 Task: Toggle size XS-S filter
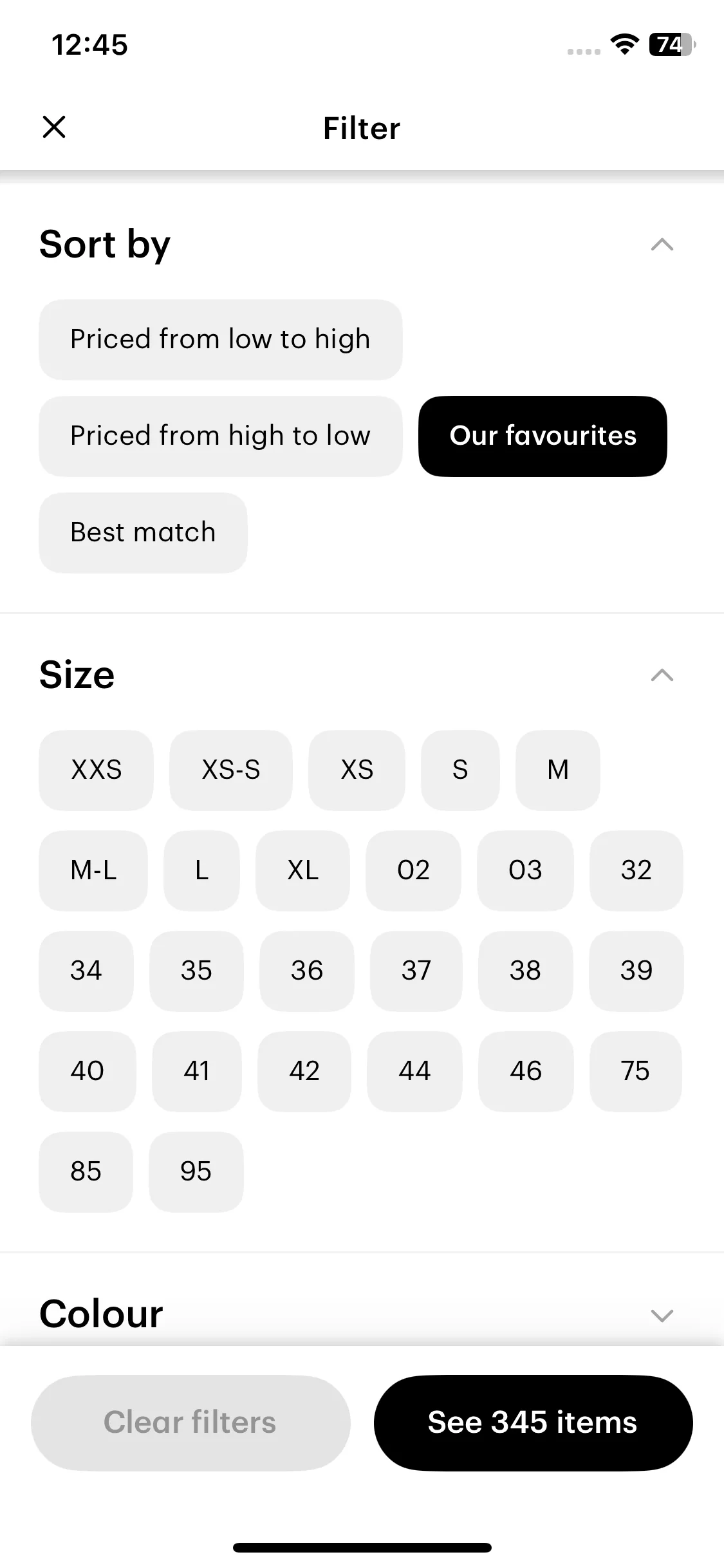tap(231, 770)
